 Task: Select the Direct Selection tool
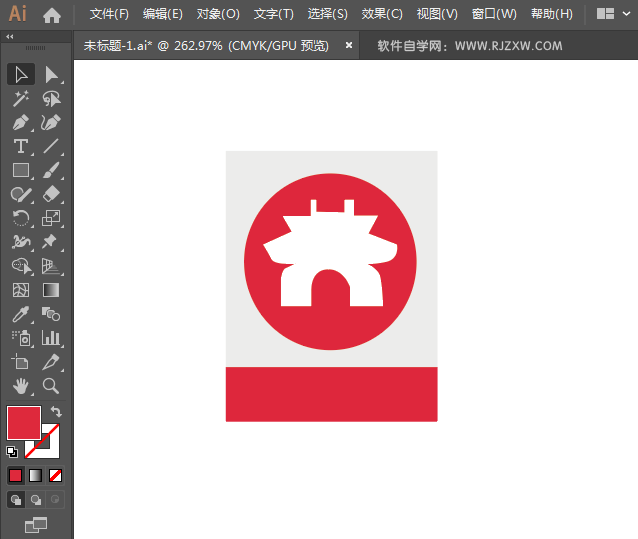click(x=51, y=75)
